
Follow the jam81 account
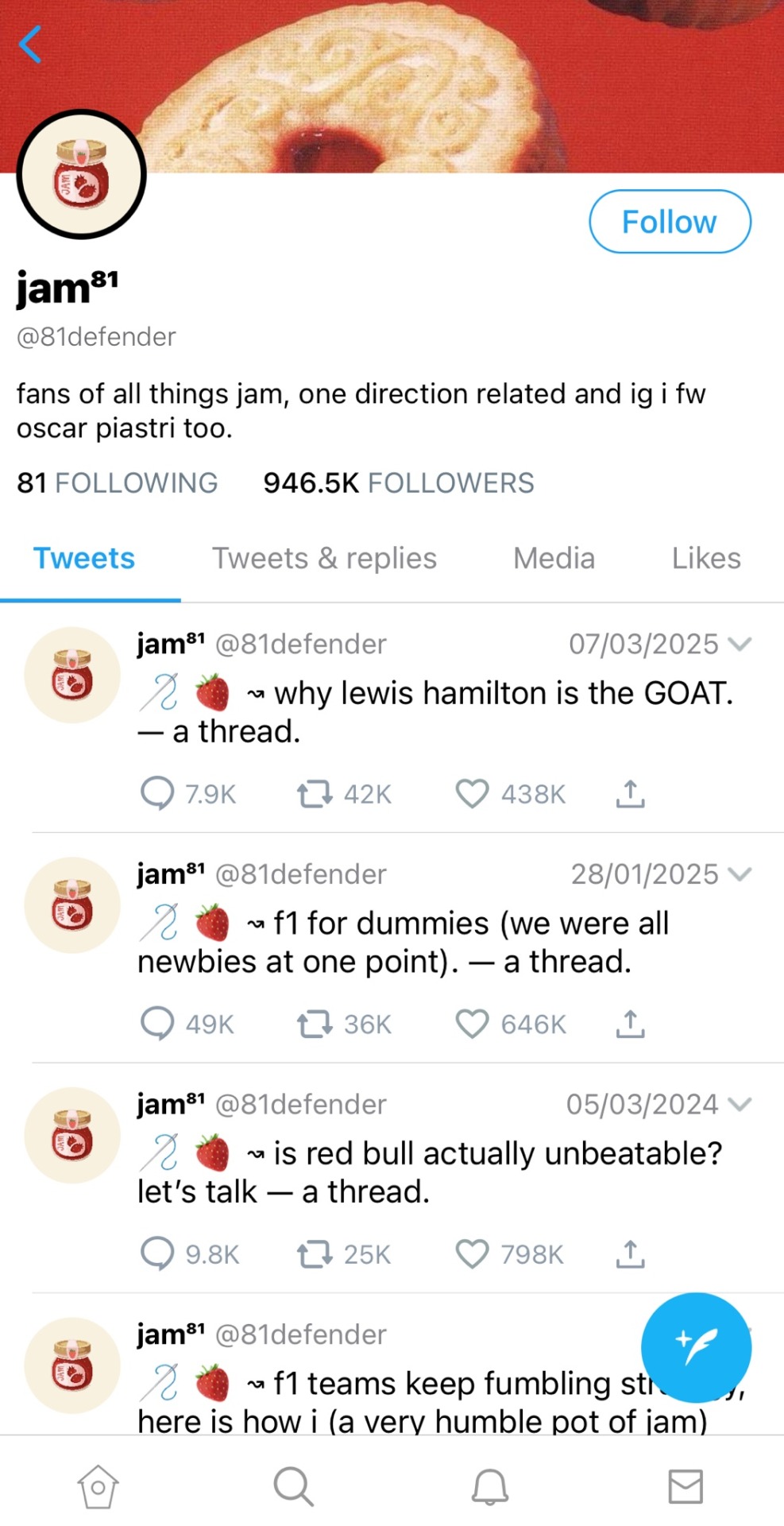(x=670, y=222)
